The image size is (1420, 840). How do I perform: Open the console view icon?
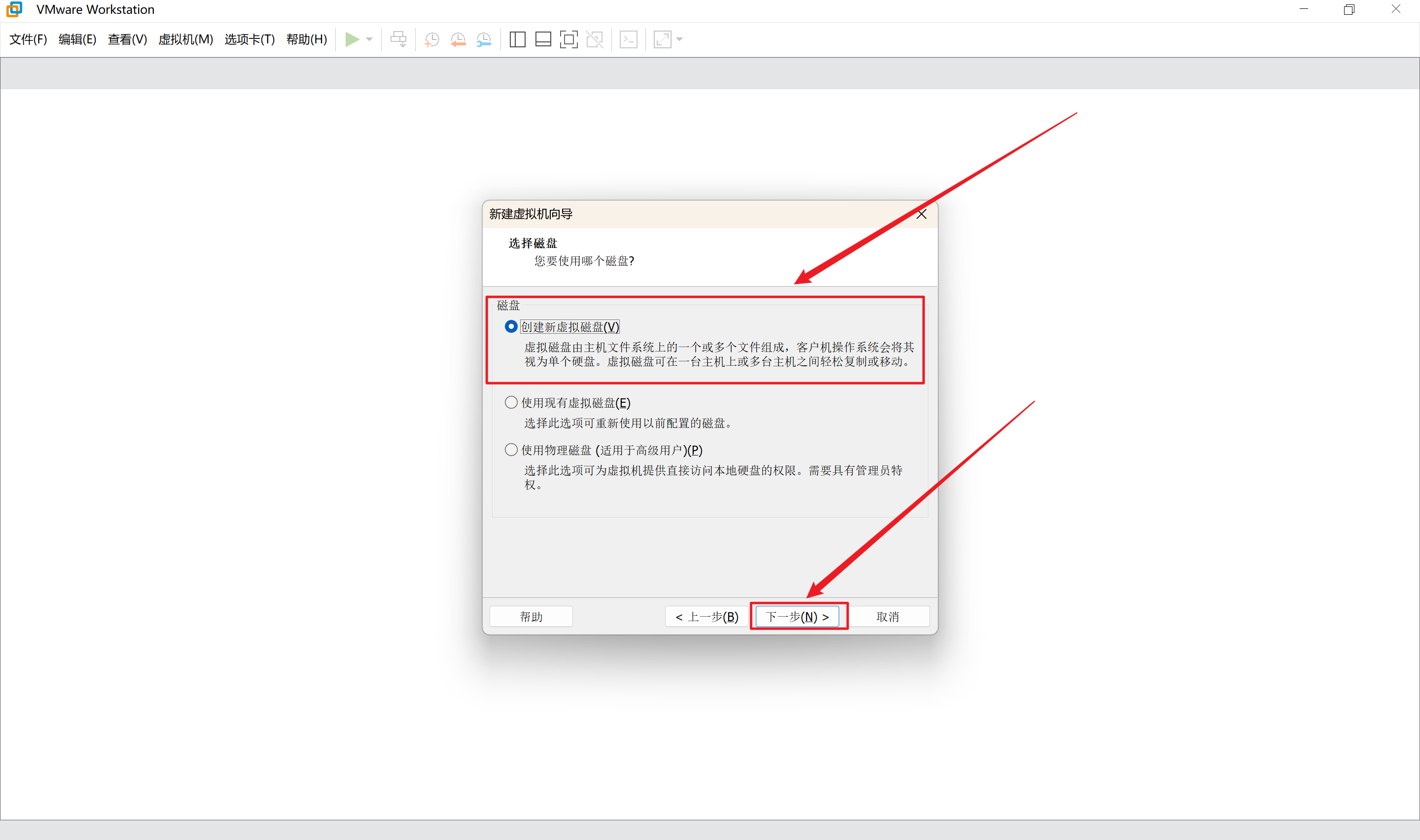(628, 39)
